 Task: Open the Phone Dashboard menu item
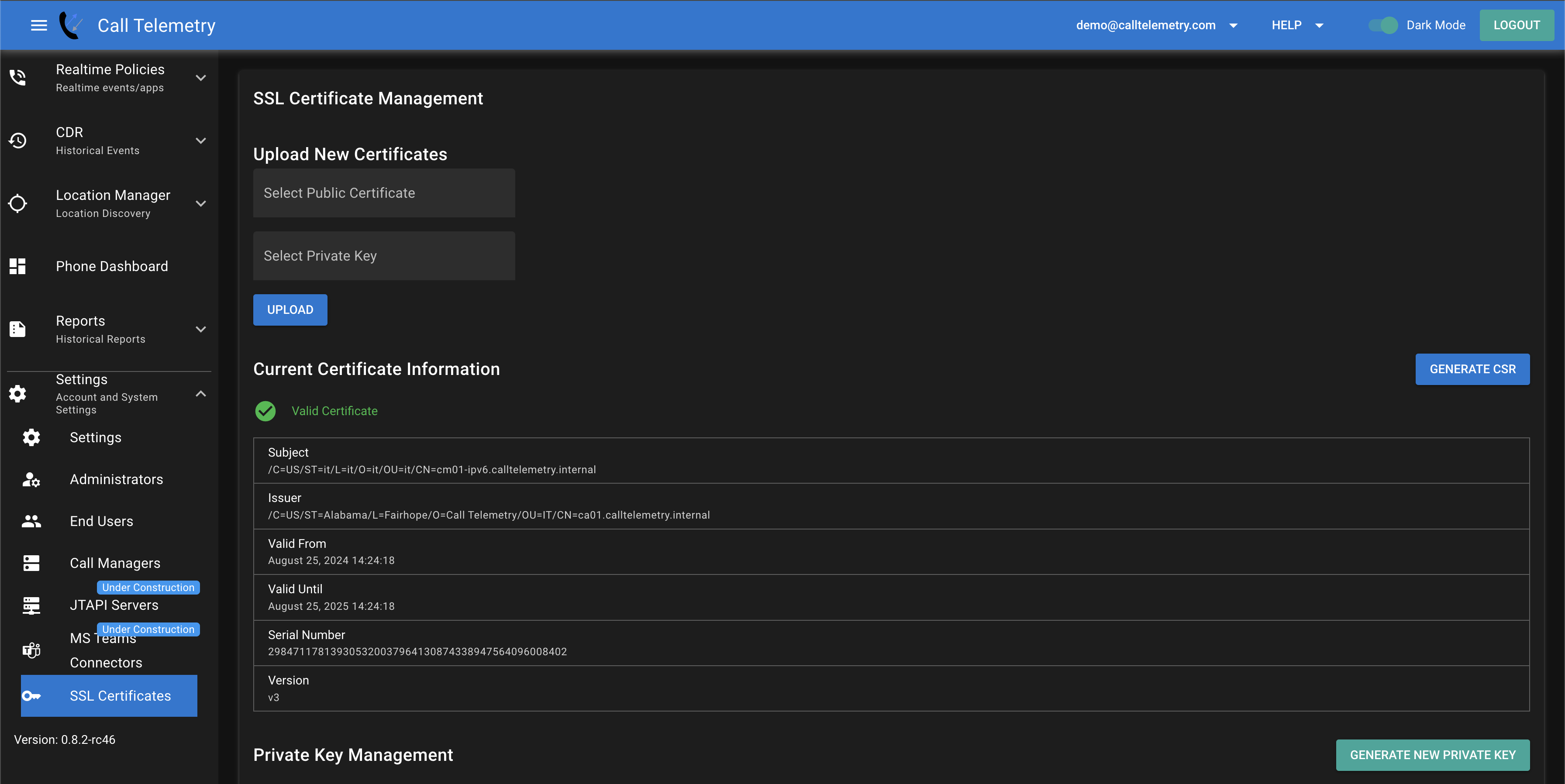point(109,266)
